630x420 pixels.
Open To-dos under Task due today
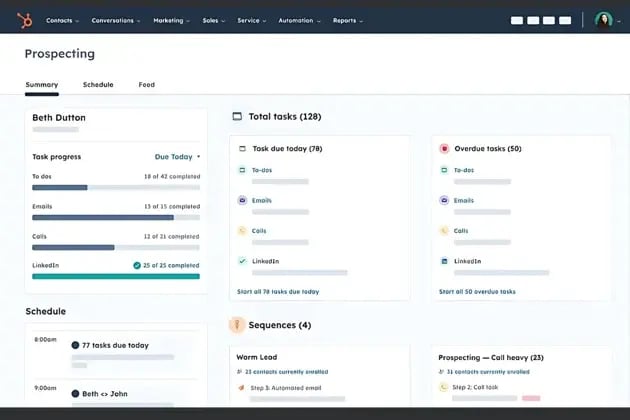pos(262,170)
